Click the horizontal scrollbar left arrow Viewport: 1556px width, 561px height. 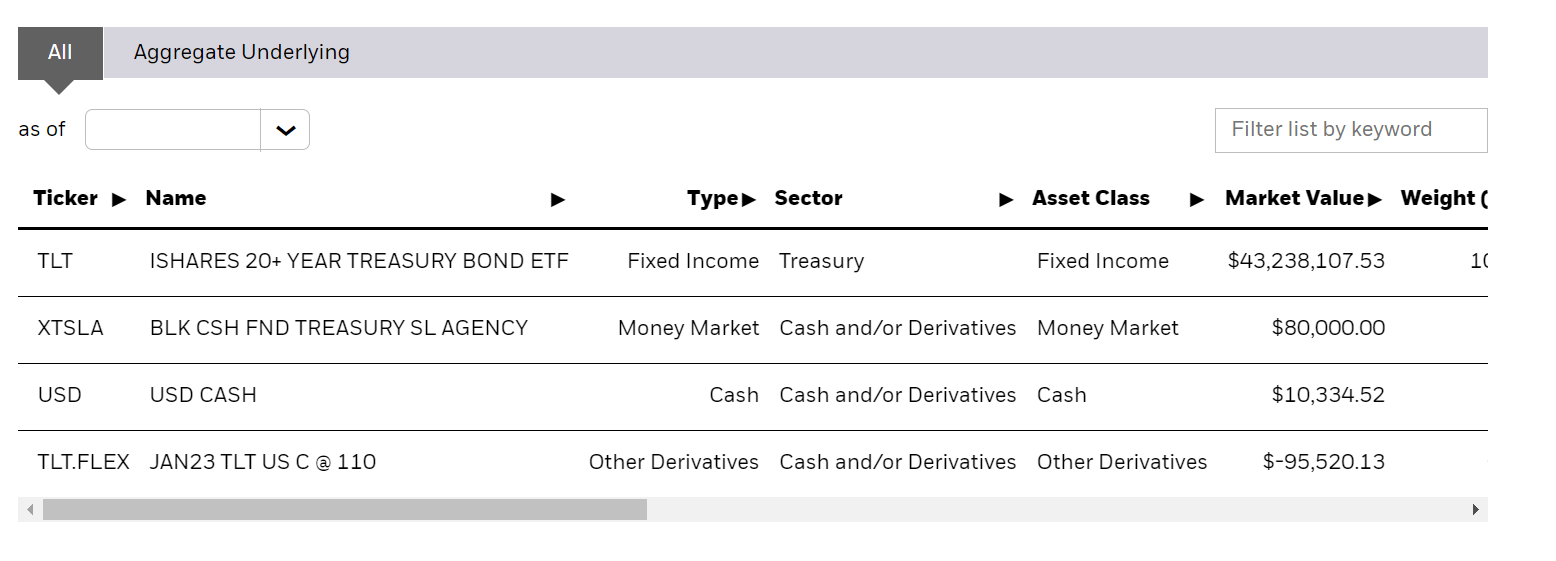pyautogui.click(x=30, y=510)
